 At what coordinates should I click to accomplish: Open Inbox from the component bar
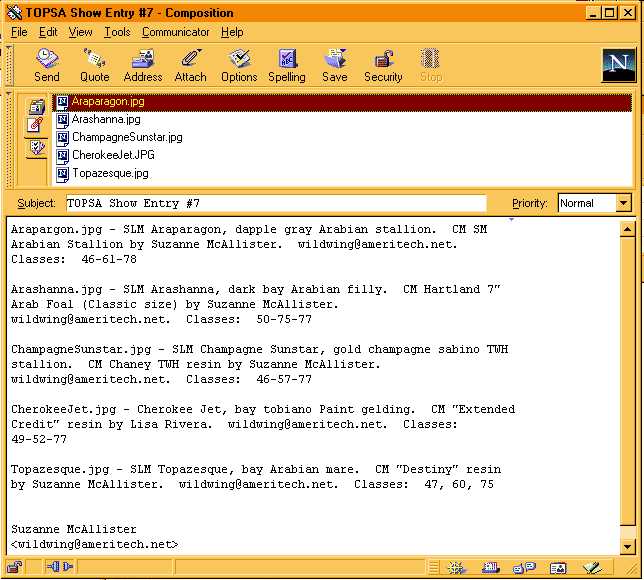(490, 568)
